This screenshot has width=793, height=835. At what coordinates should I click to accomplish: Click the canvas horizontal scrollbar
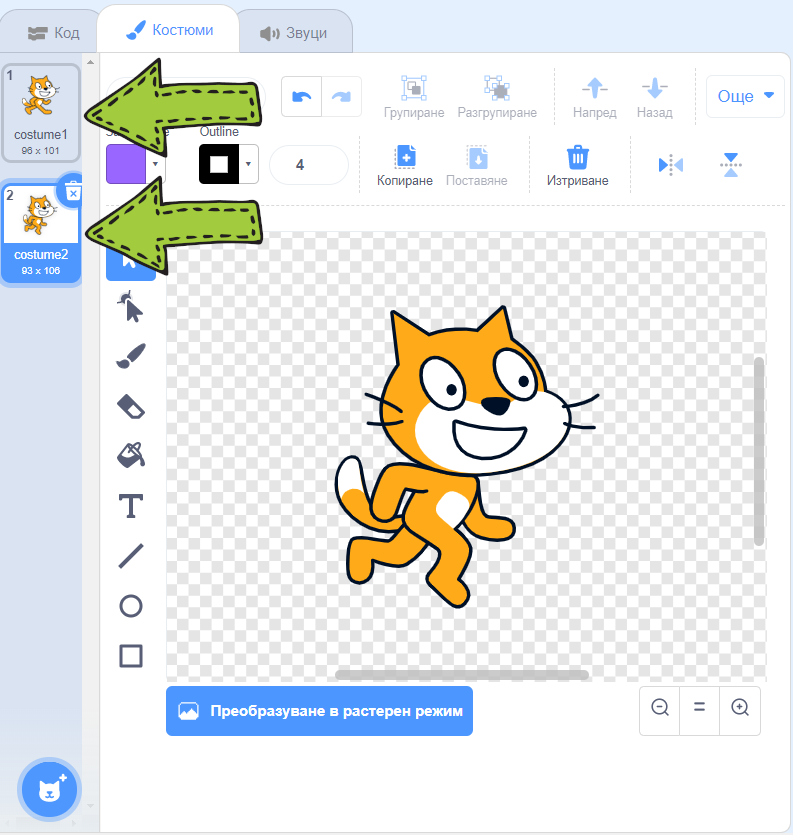coord(462,675)
